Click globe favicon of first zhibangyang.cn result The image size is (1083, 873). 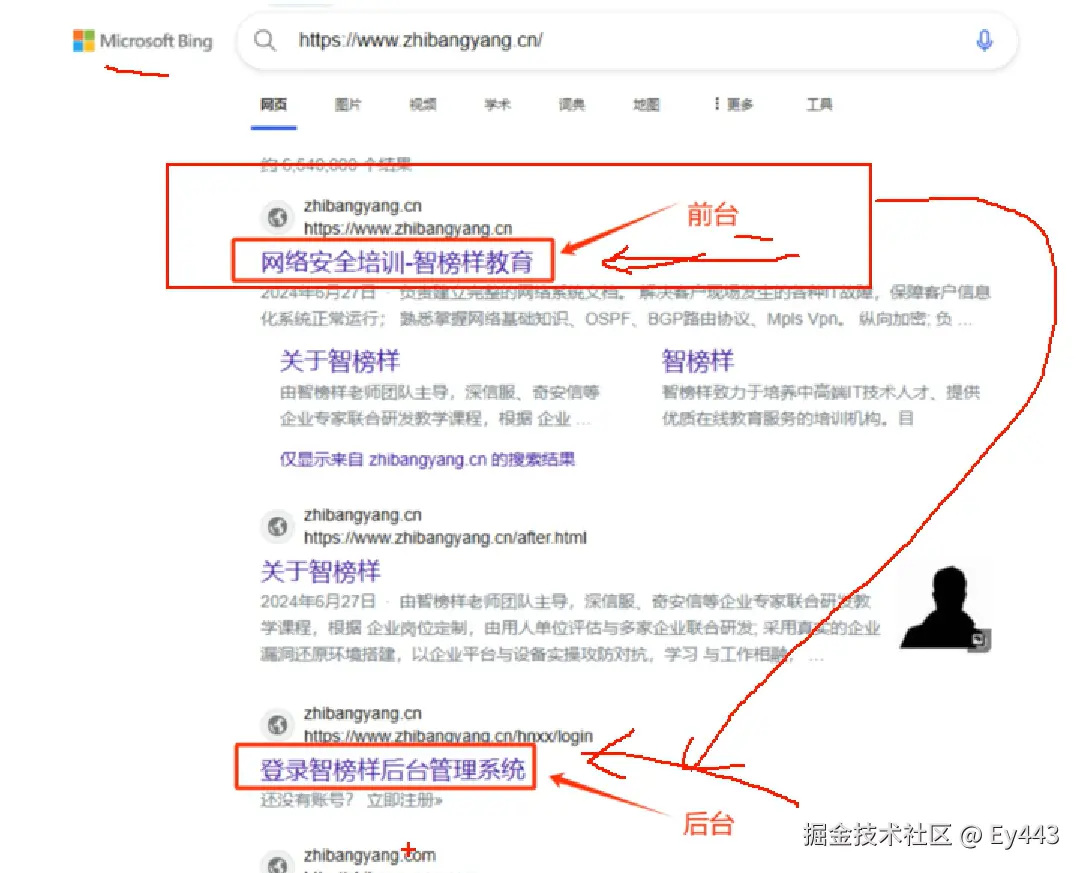click(278, 217)
